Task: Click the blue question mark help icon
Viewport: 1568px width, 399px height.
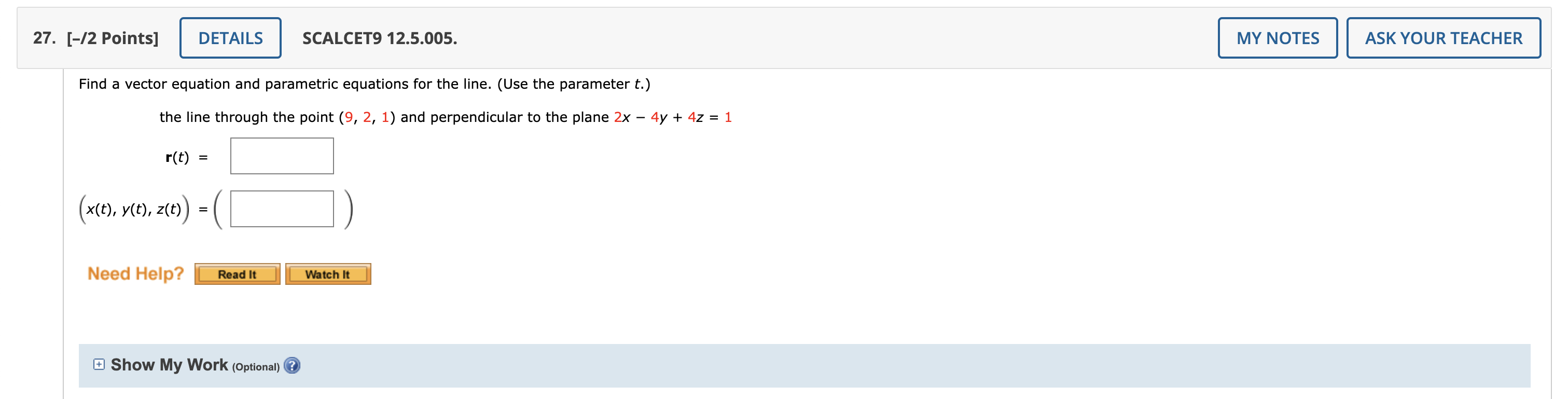Action: (x=293, y=365)
